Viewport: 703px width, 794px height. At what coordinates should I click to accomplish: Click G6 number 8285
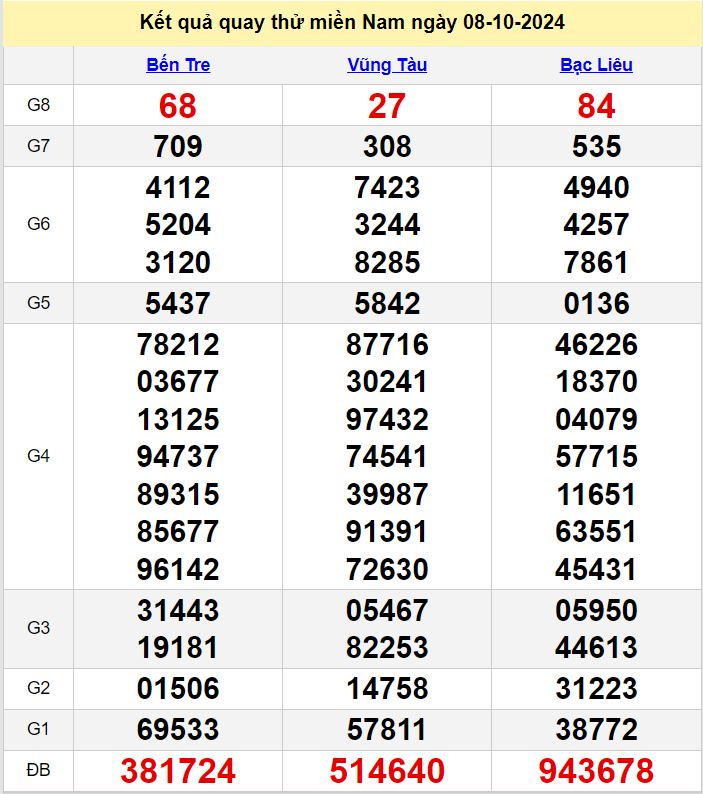pyautogui.click(x=387, y=262)
